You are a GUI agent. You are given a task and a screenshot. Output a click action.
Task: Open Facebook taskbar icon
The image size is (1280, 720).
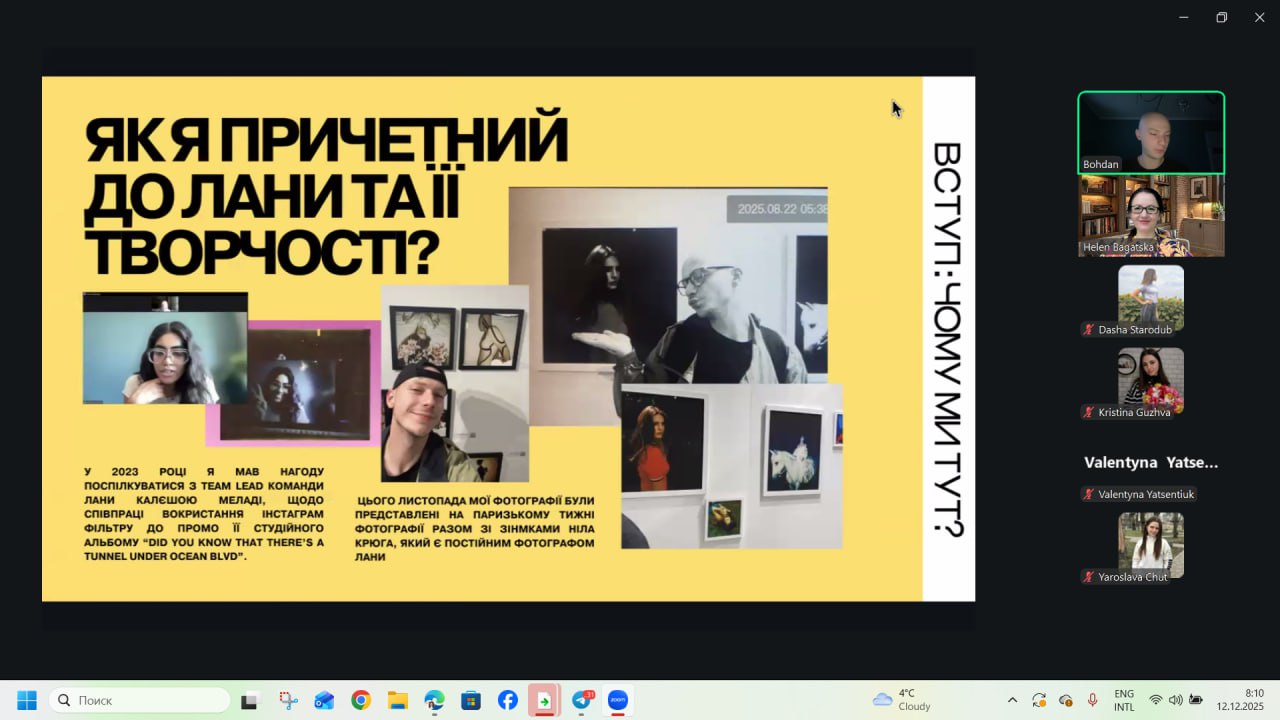click(508, 700)
